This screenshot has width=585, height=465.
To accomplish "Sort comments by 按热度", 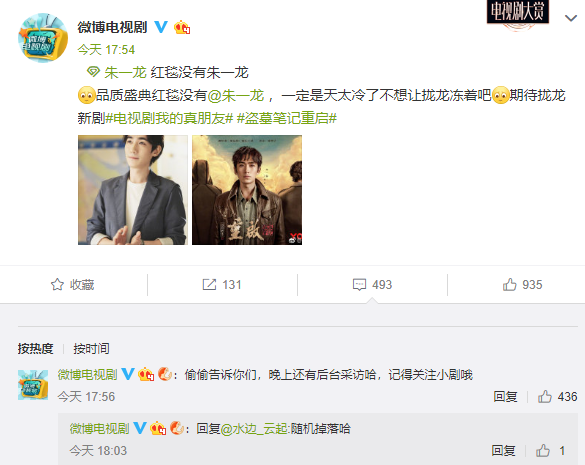I will coord(35,348).
